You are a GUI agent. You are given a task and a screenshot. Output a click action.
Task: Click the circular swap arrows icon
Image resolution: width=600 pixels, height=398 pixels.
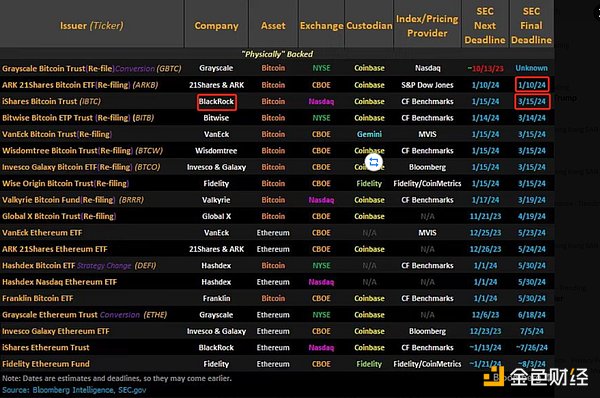374,162
